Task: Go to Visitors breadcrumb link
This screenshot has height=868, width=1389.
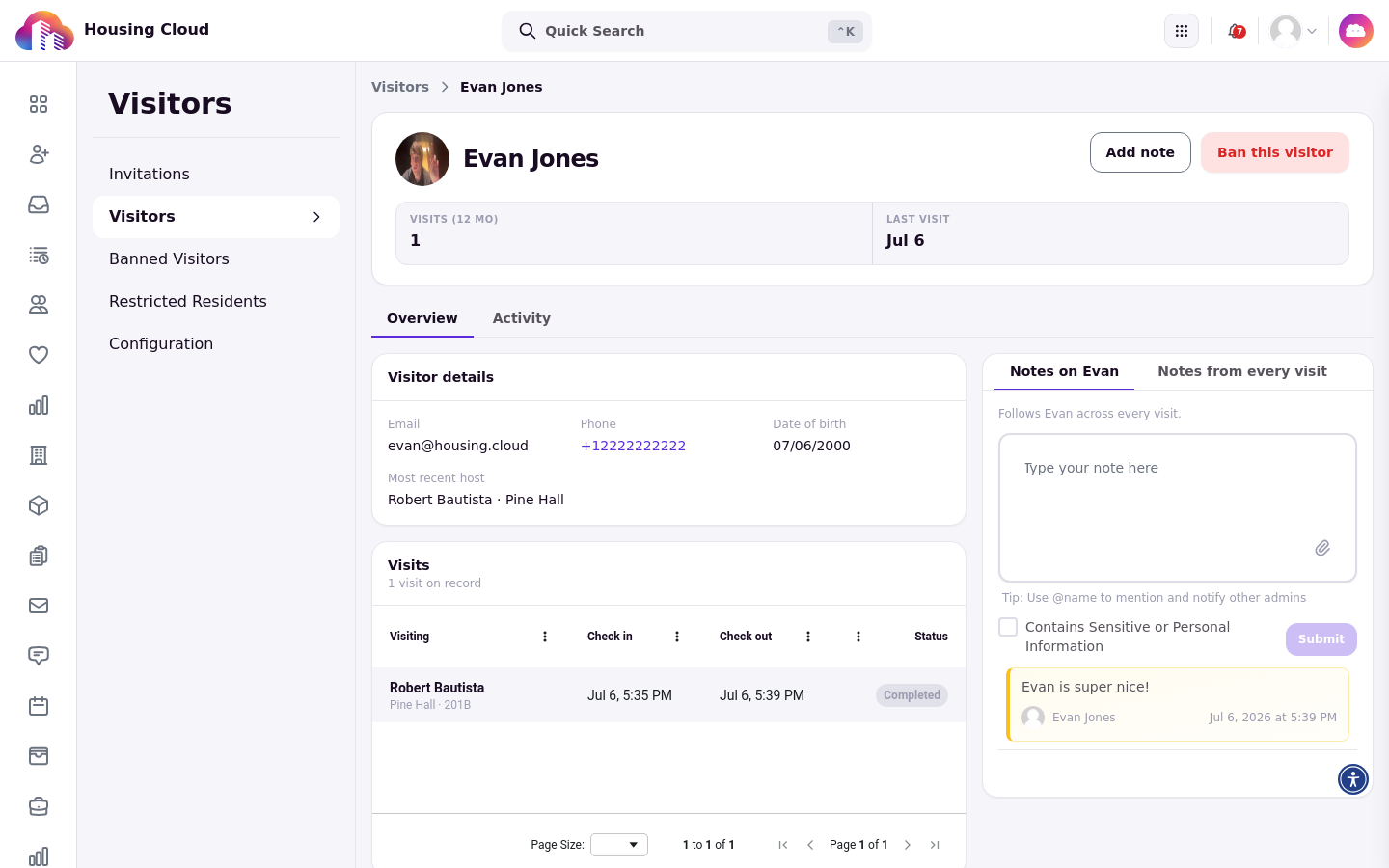Action: point(400,87)
